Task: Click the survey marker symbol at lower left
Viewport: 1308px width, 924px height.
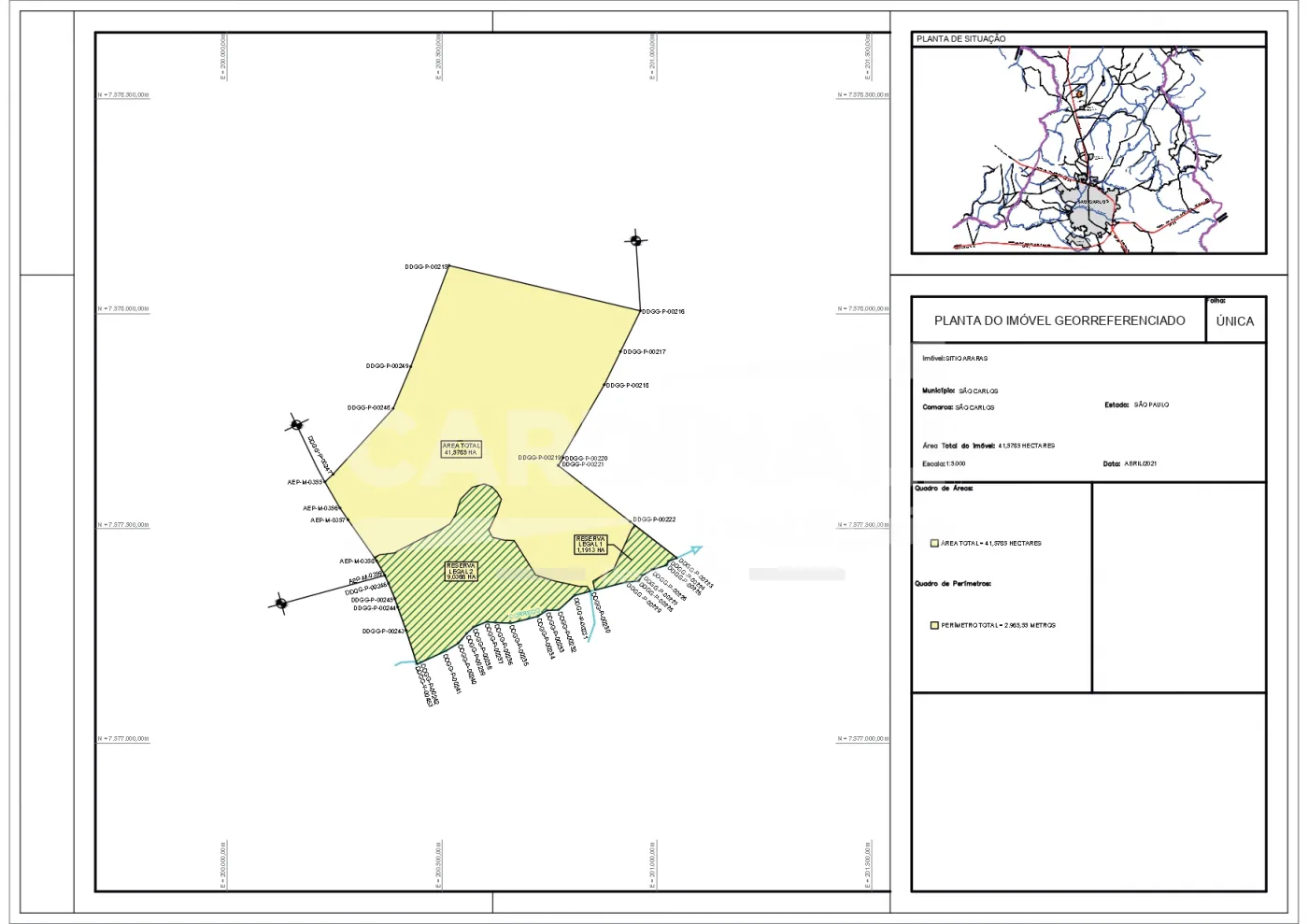Action: (x=280, y=604)
